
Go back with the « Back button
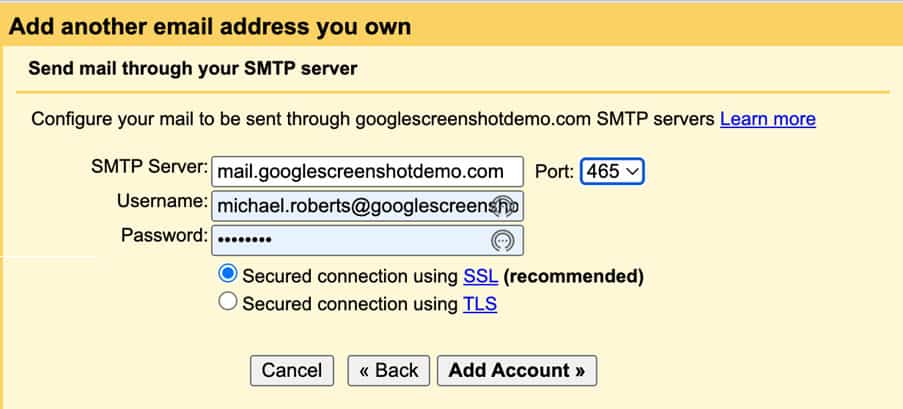click(389, 370)
